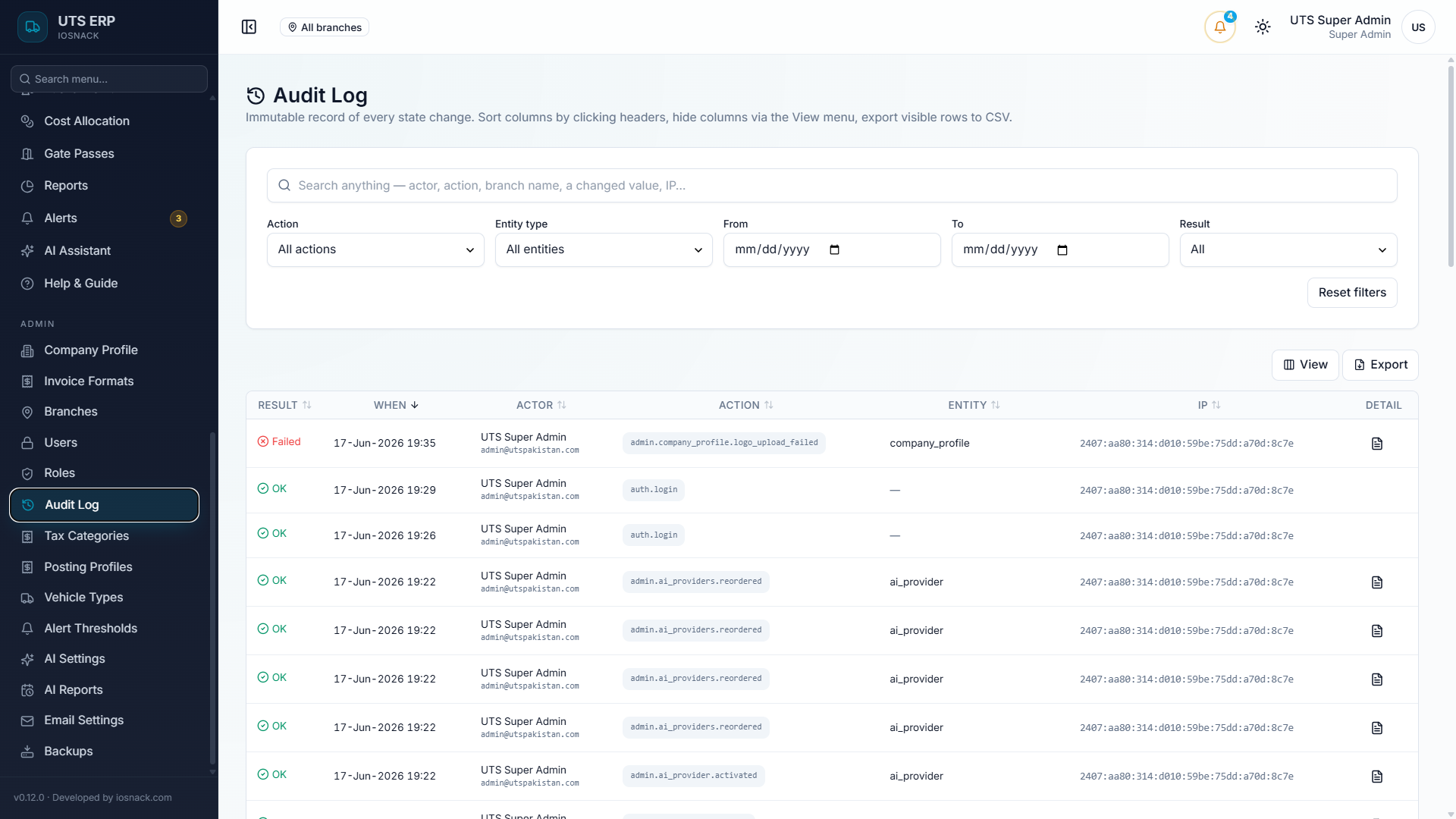Open the notifications bell
The image size is (1456, 819).
coord(1220,27)
